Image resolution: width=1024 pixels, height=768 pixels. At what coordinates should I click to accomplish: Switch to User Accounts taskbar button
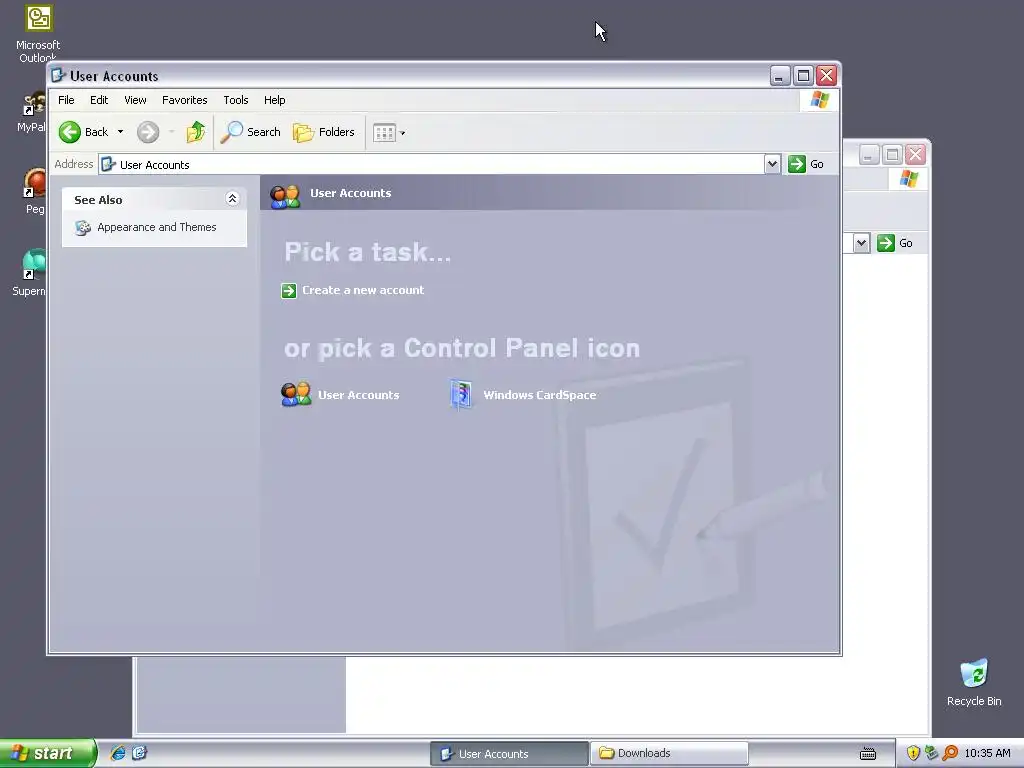pyautogui.click(x=509, y=754)
